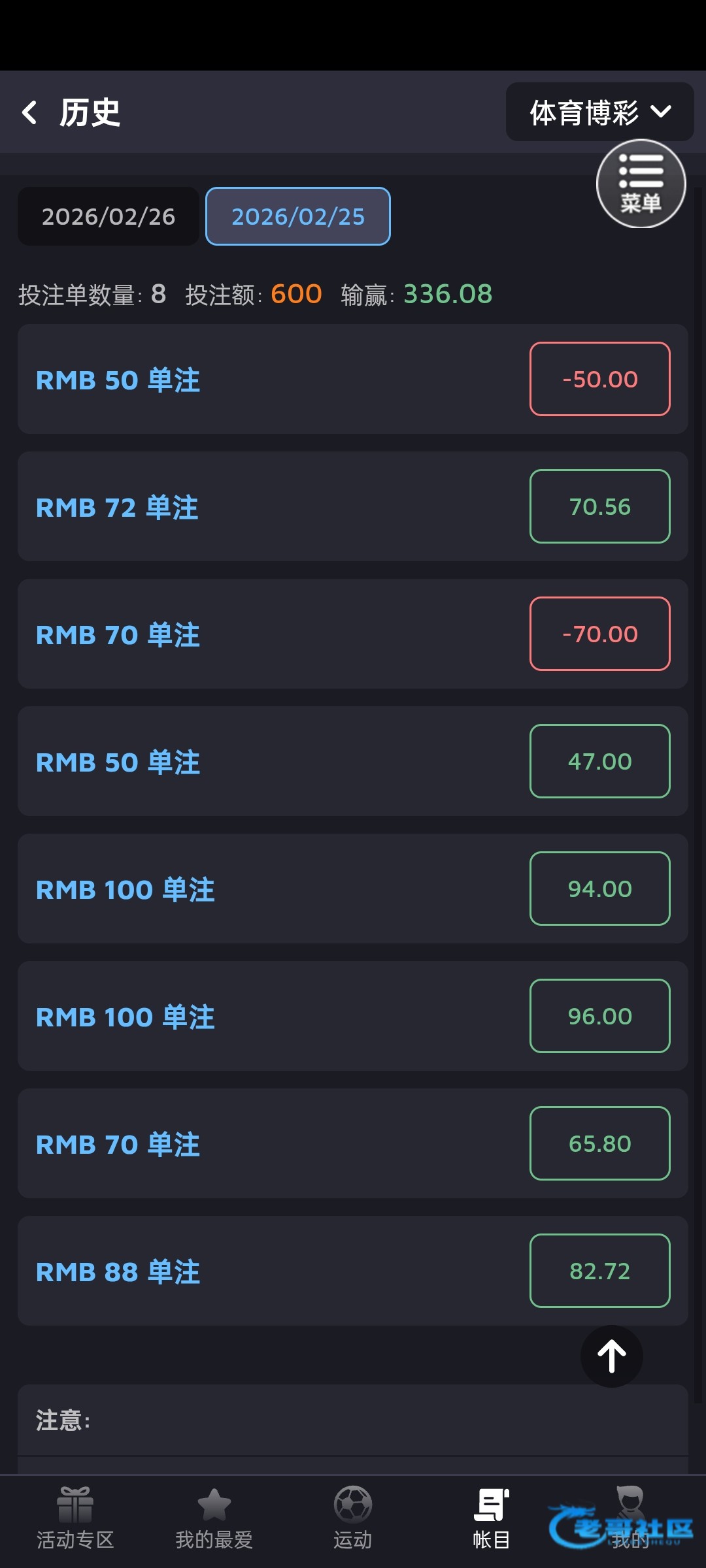
Task: Expand the 体育博彩 dropdown
Action: click(x=599, y=112)
